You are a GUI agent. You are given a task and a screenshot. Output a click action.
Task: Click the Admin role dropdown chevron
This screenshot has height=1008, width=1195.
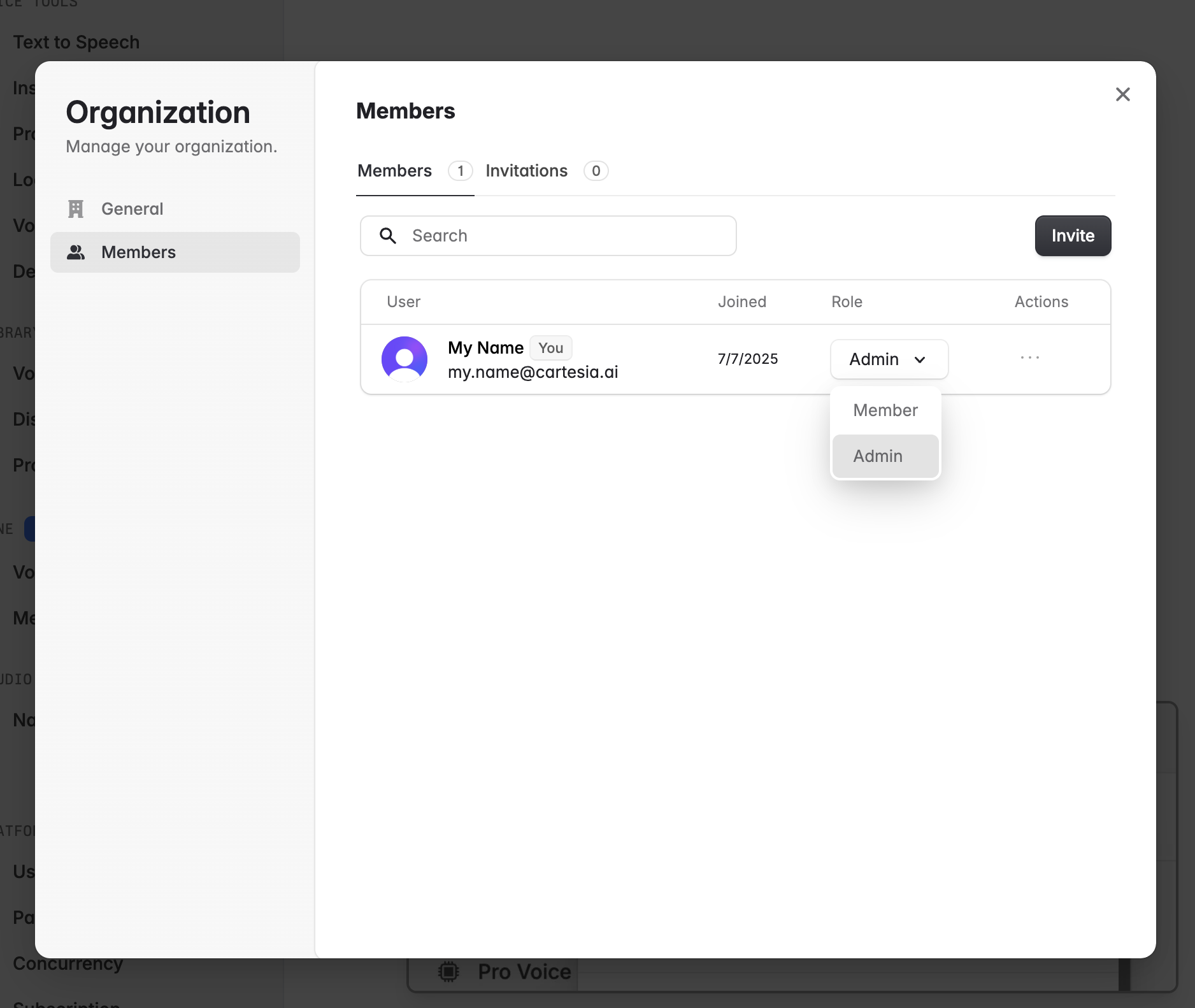click(920, 360)
